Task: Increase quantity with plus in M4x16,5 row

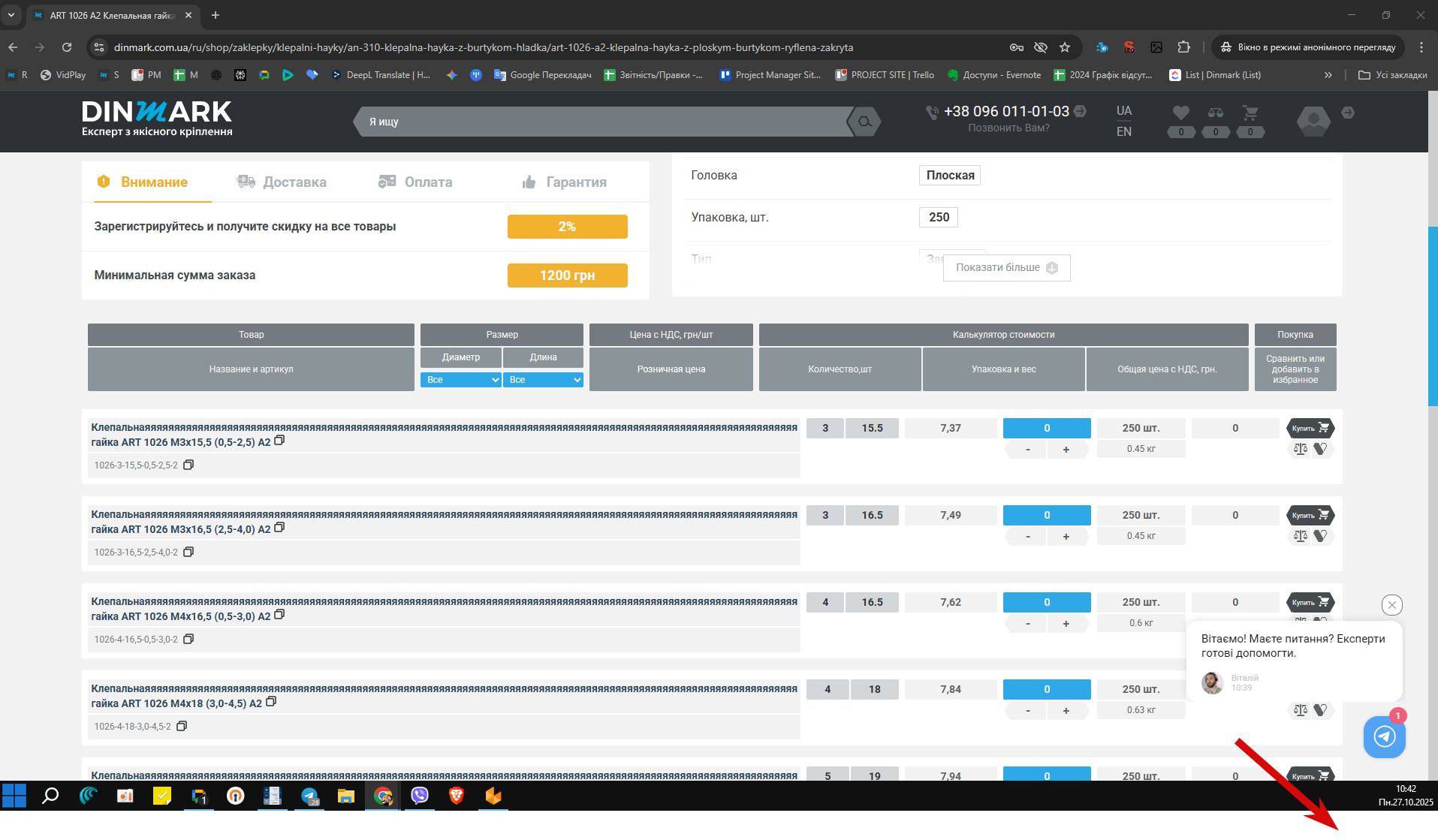Action: coord(1066,624)
